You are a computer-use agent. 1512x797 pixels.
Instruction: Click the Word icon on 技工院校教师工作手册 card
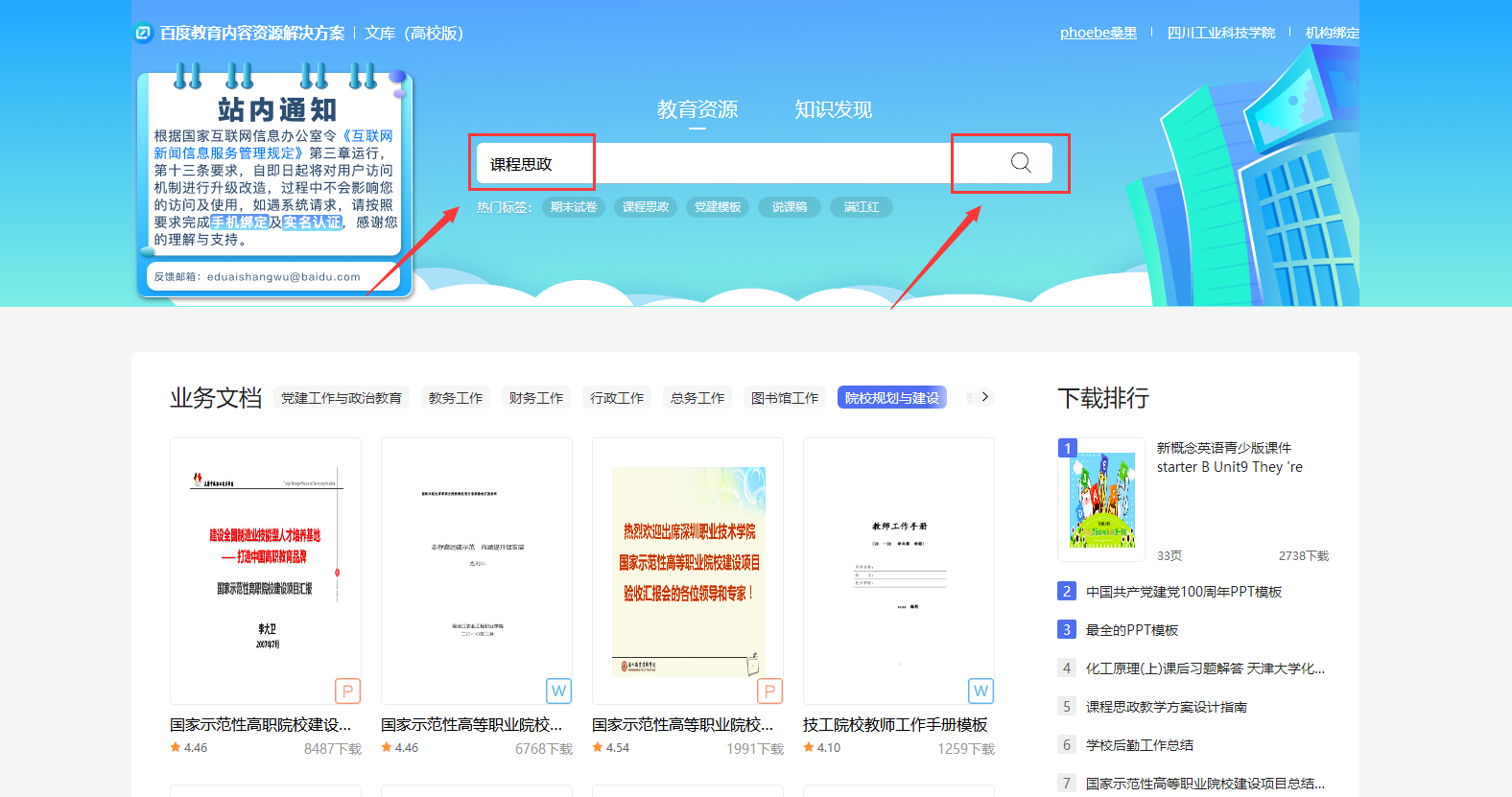point(980,691)
